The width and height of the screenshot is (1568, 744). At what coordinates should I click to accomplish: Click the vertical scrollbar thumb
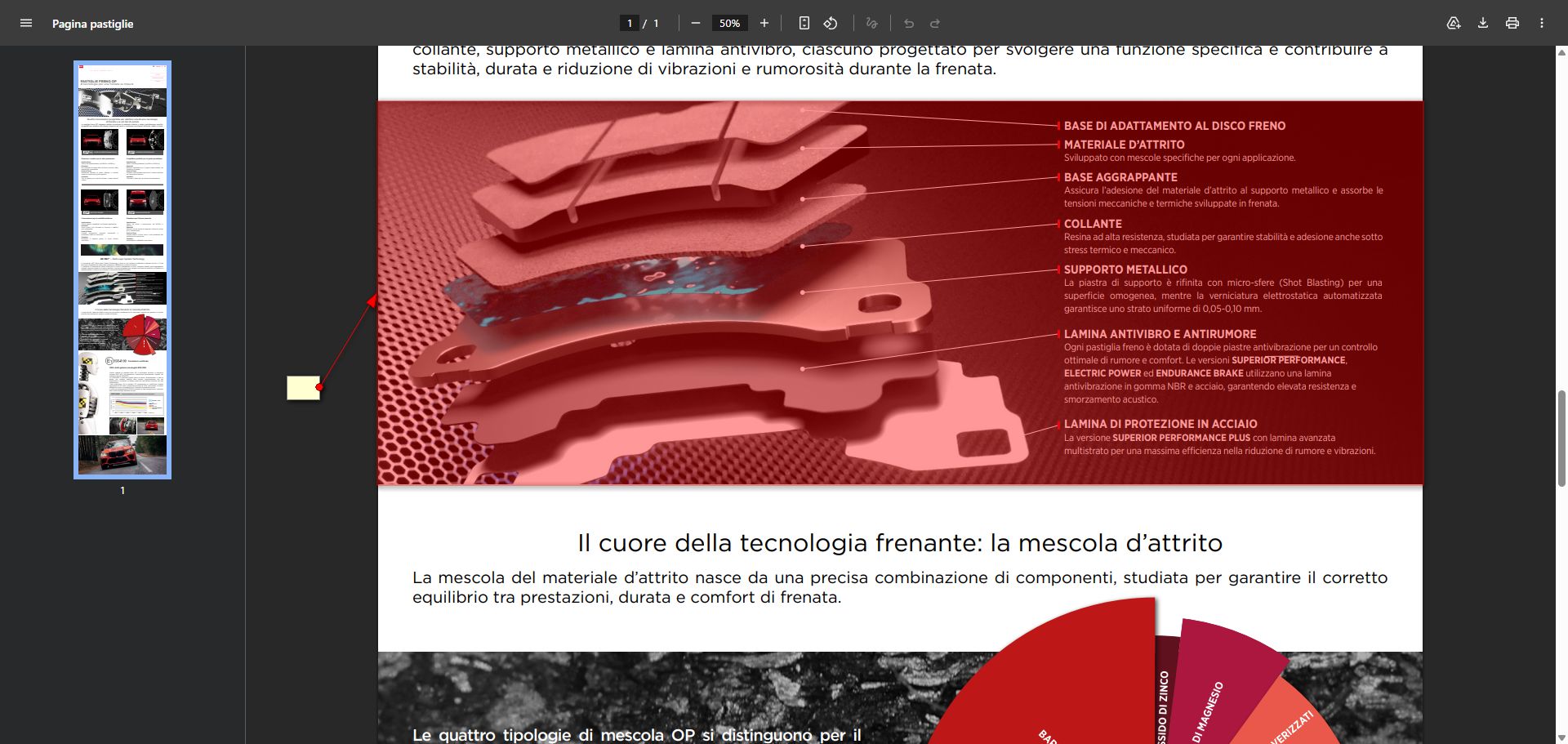click(1561, 439)
